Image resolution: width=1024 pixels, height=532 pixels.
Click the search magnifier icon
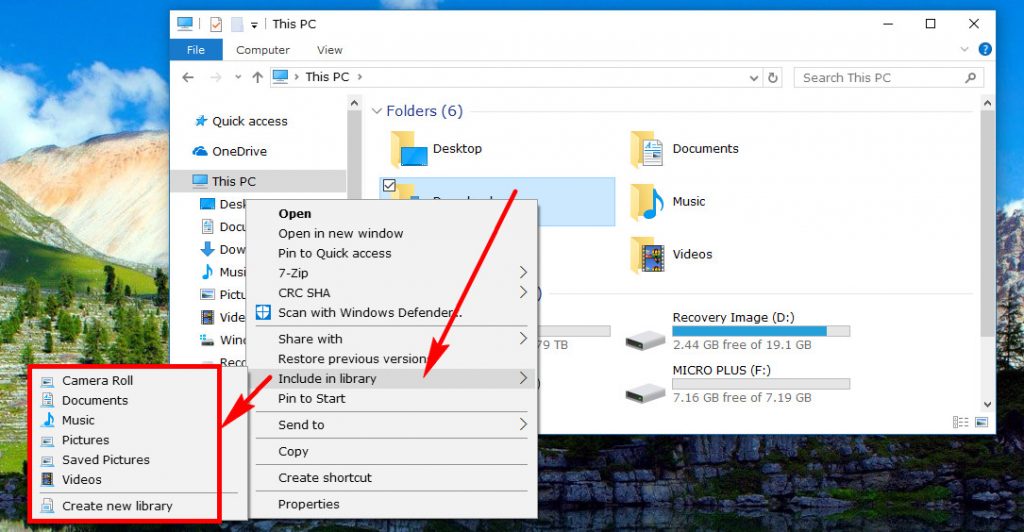(x=970, y=78)
